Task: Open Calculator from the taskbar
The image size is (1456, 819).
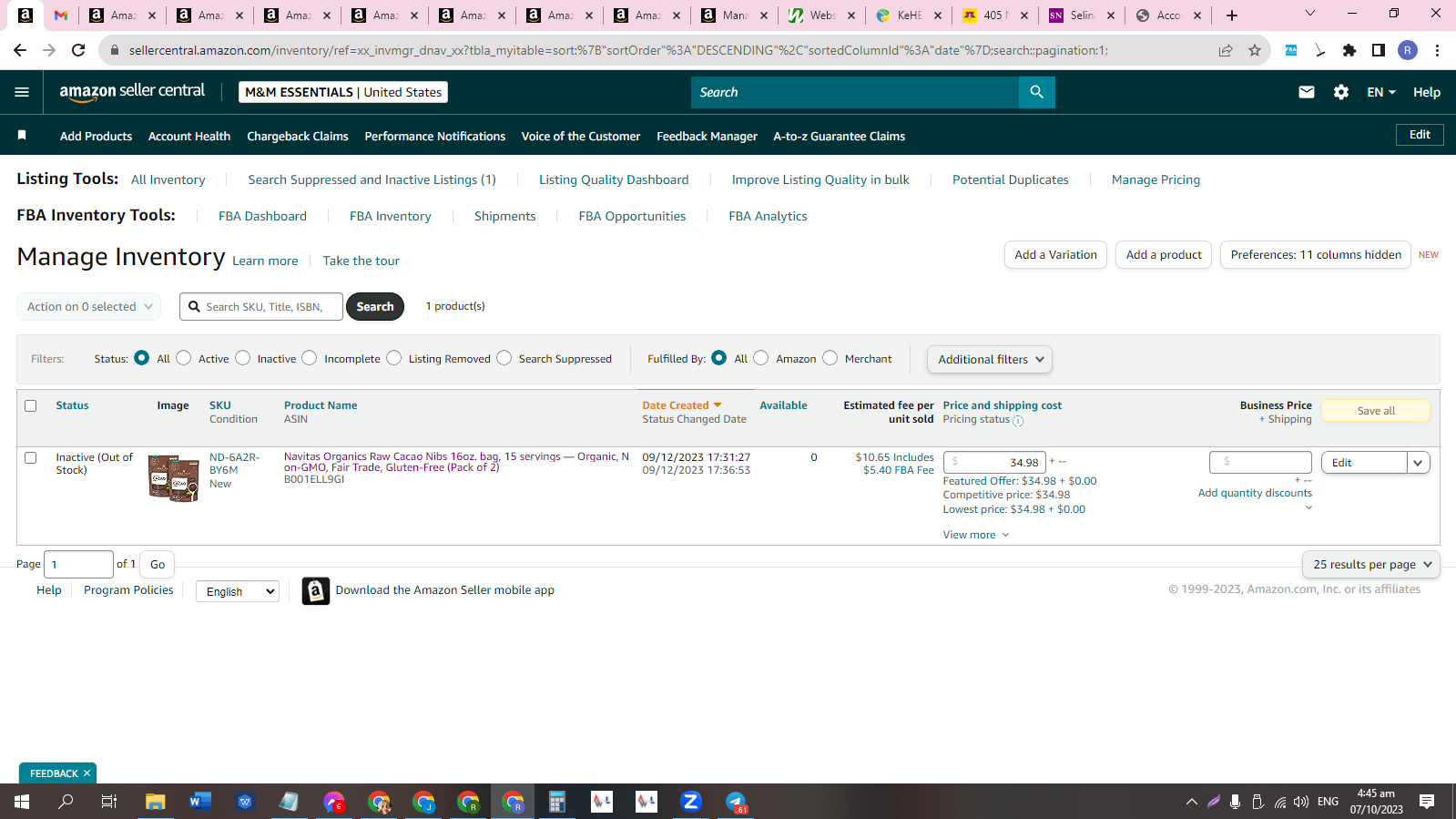Action: [x=557, y=802]
